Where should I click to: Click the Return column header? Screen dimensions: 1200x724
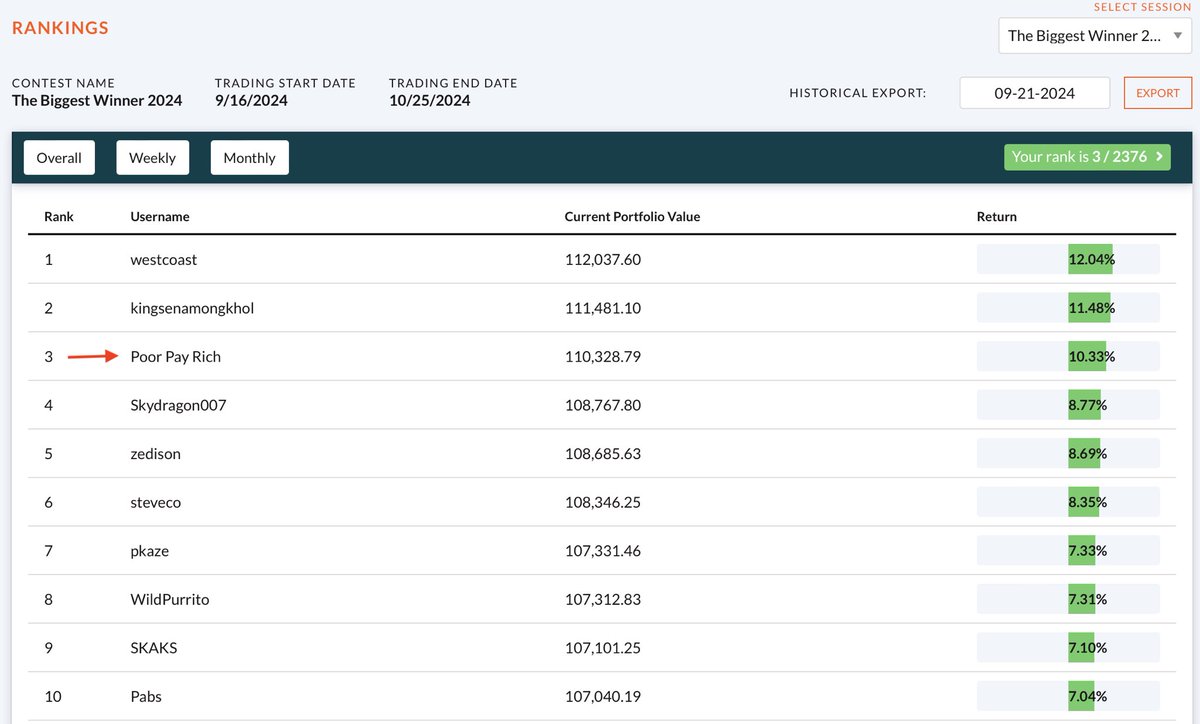[997, 216]
